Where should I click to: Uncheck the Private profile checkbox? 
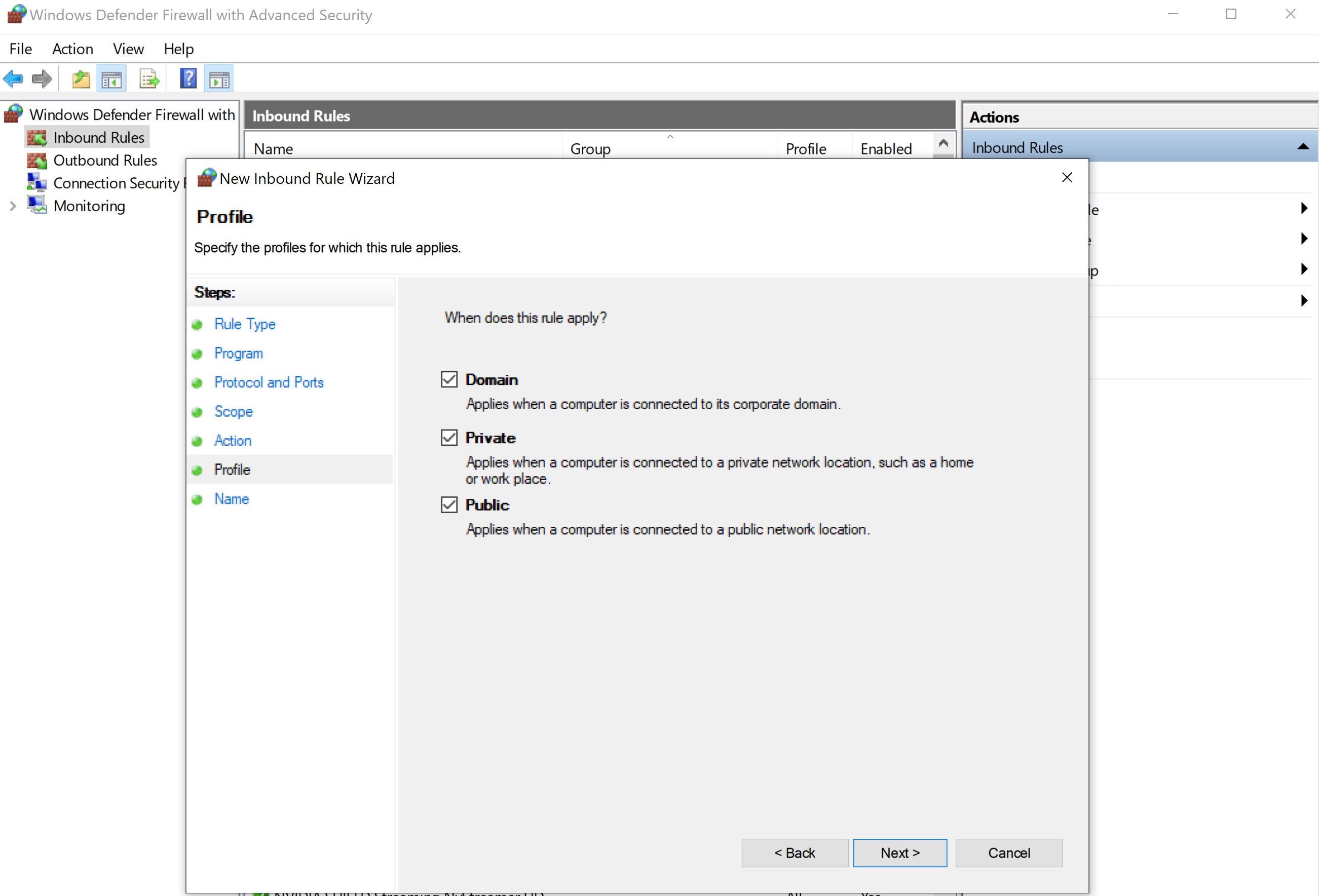tap(449, 438)
